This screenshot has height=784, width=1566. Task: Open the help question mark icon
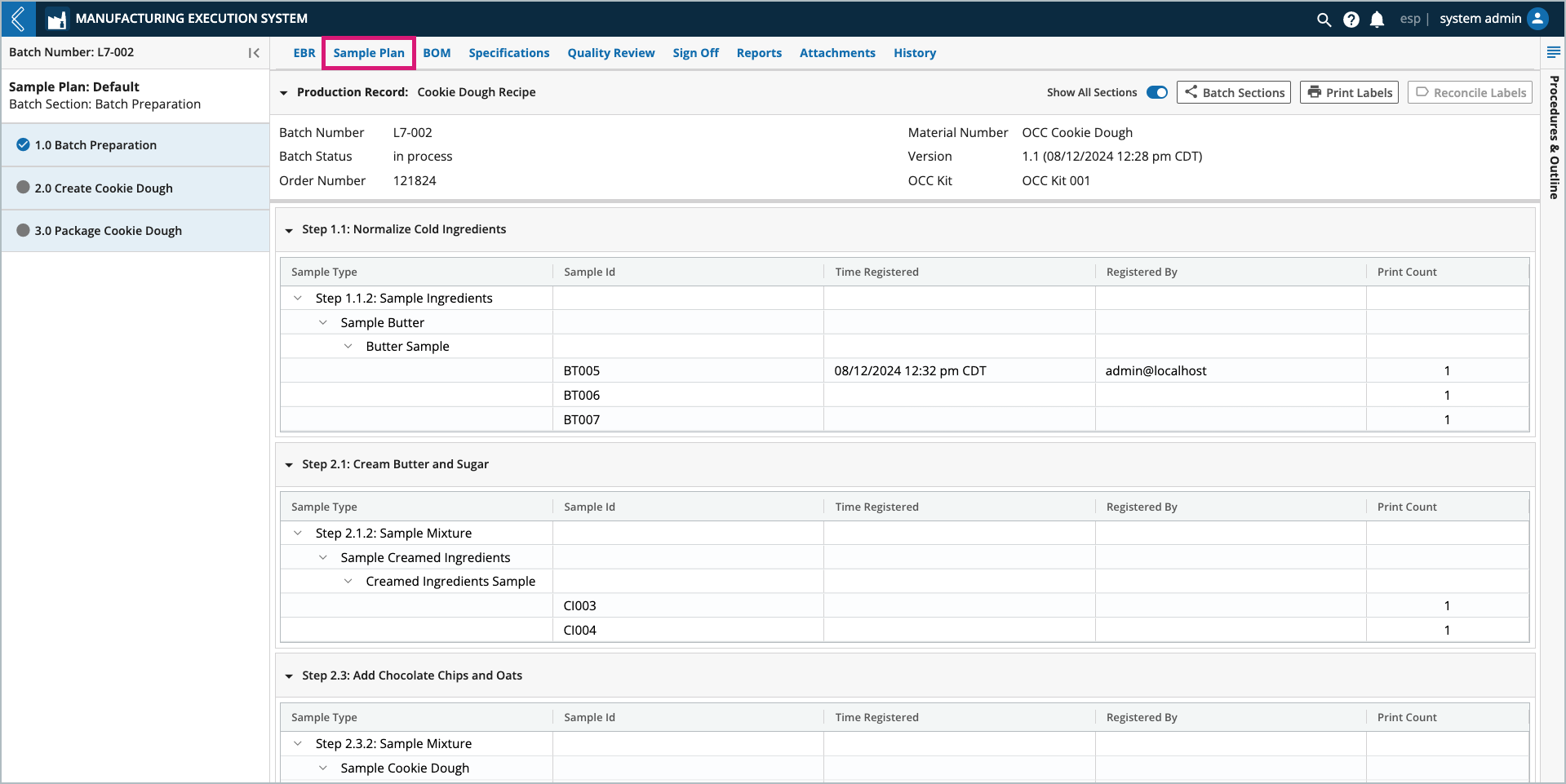tap(1351, 19)
